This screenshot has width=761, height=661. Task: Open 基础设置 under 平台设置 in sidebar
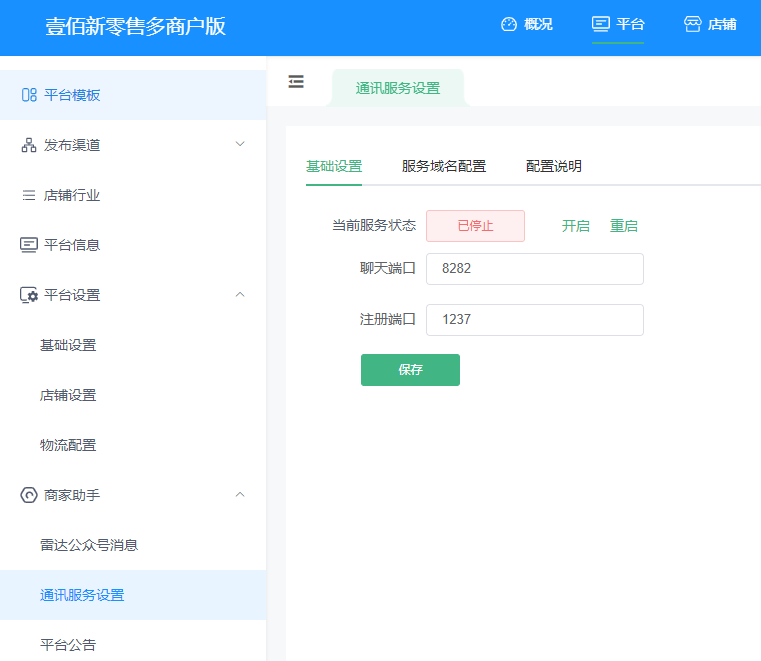tap(133, 345)
